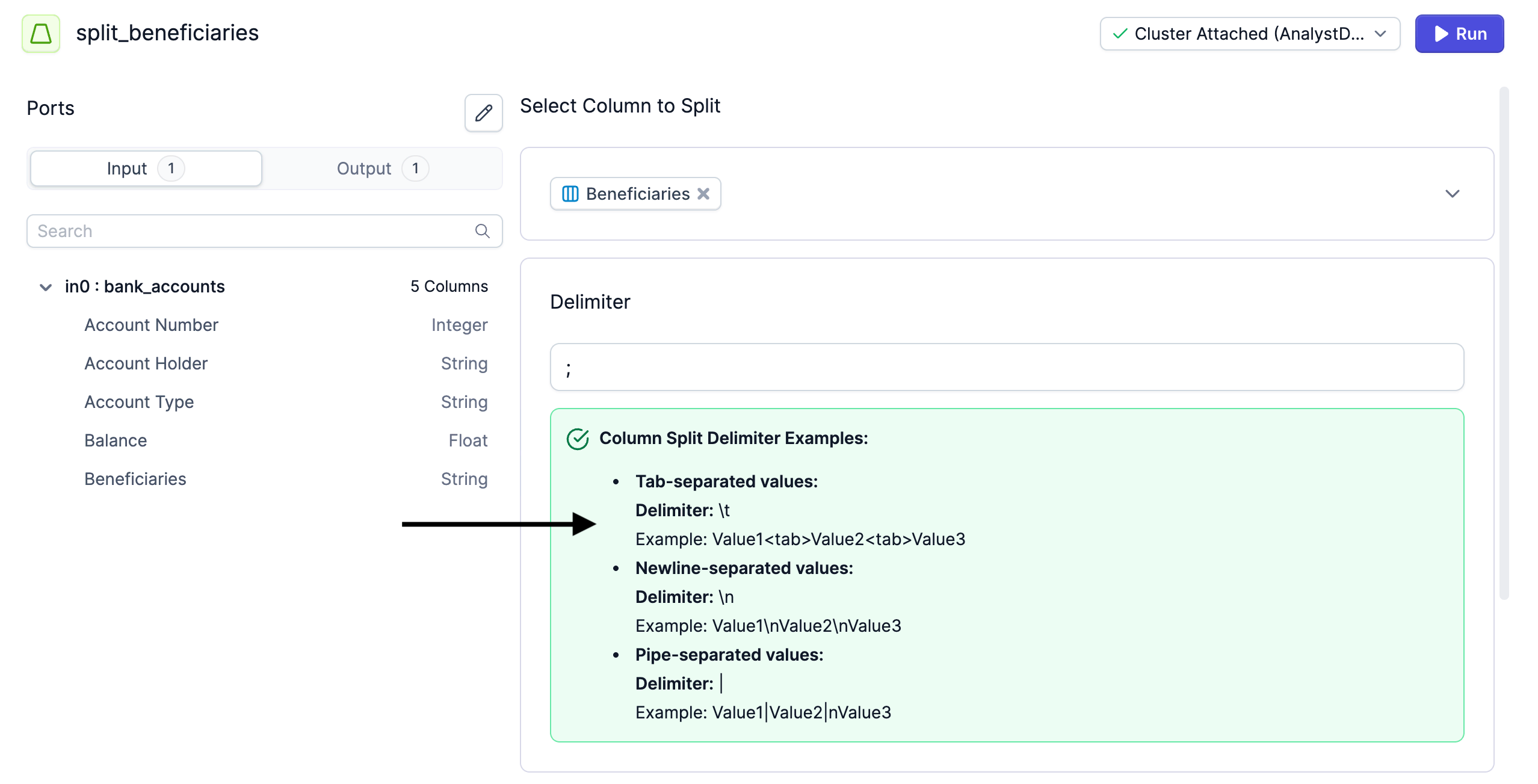Click the column icon in Beneficiaries chip
The image size is (1538, 784).
(570, 194)
